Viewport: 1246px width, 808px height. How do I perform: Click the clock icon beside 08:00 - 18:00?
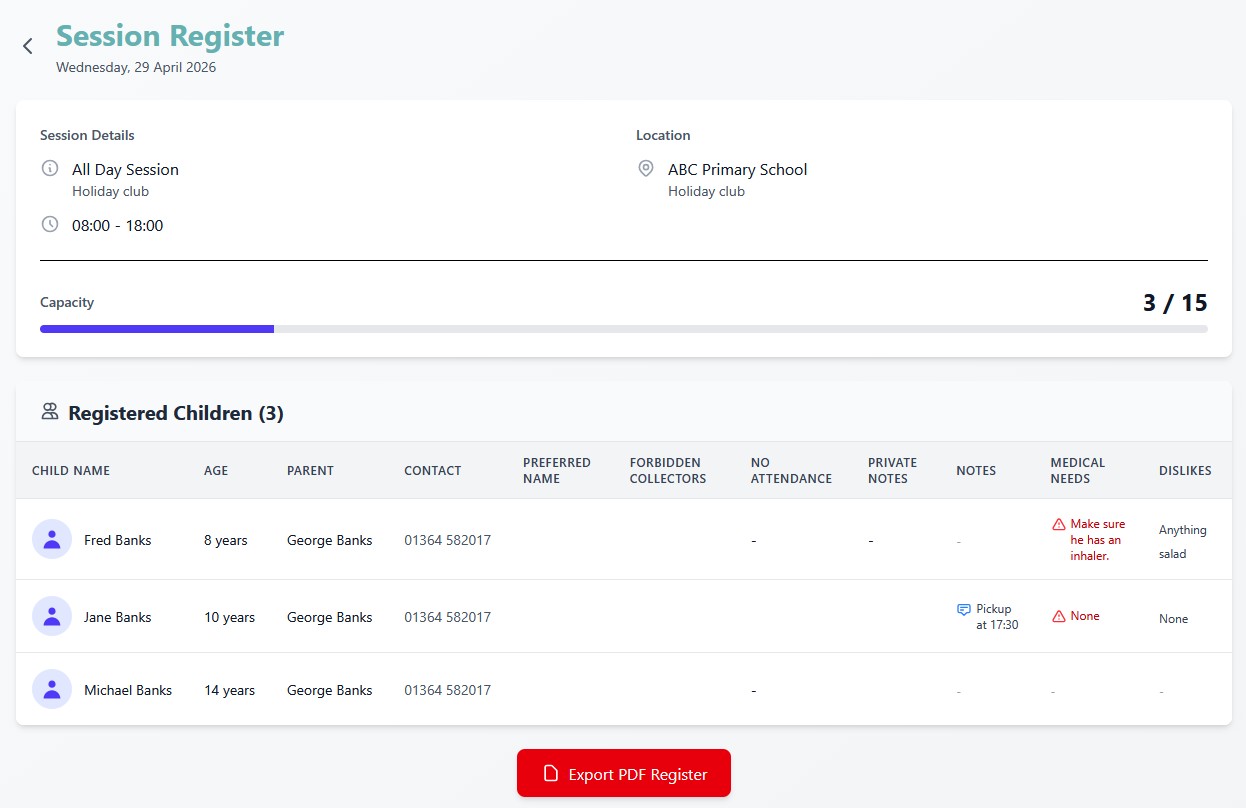click(x=50, y=224)
